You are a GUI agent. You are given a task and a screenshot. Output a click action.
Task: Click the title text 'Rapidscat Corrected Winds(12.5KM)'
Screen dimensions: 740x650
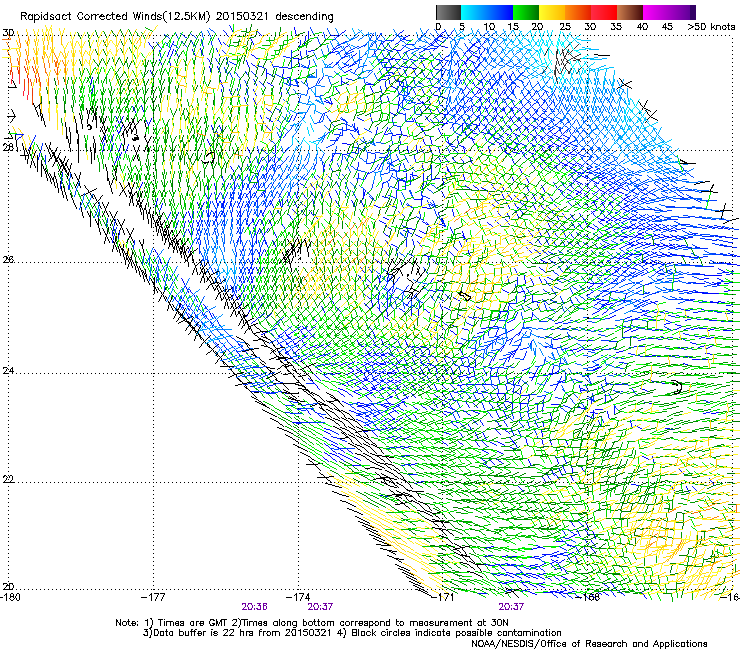(x=115, y=17)
